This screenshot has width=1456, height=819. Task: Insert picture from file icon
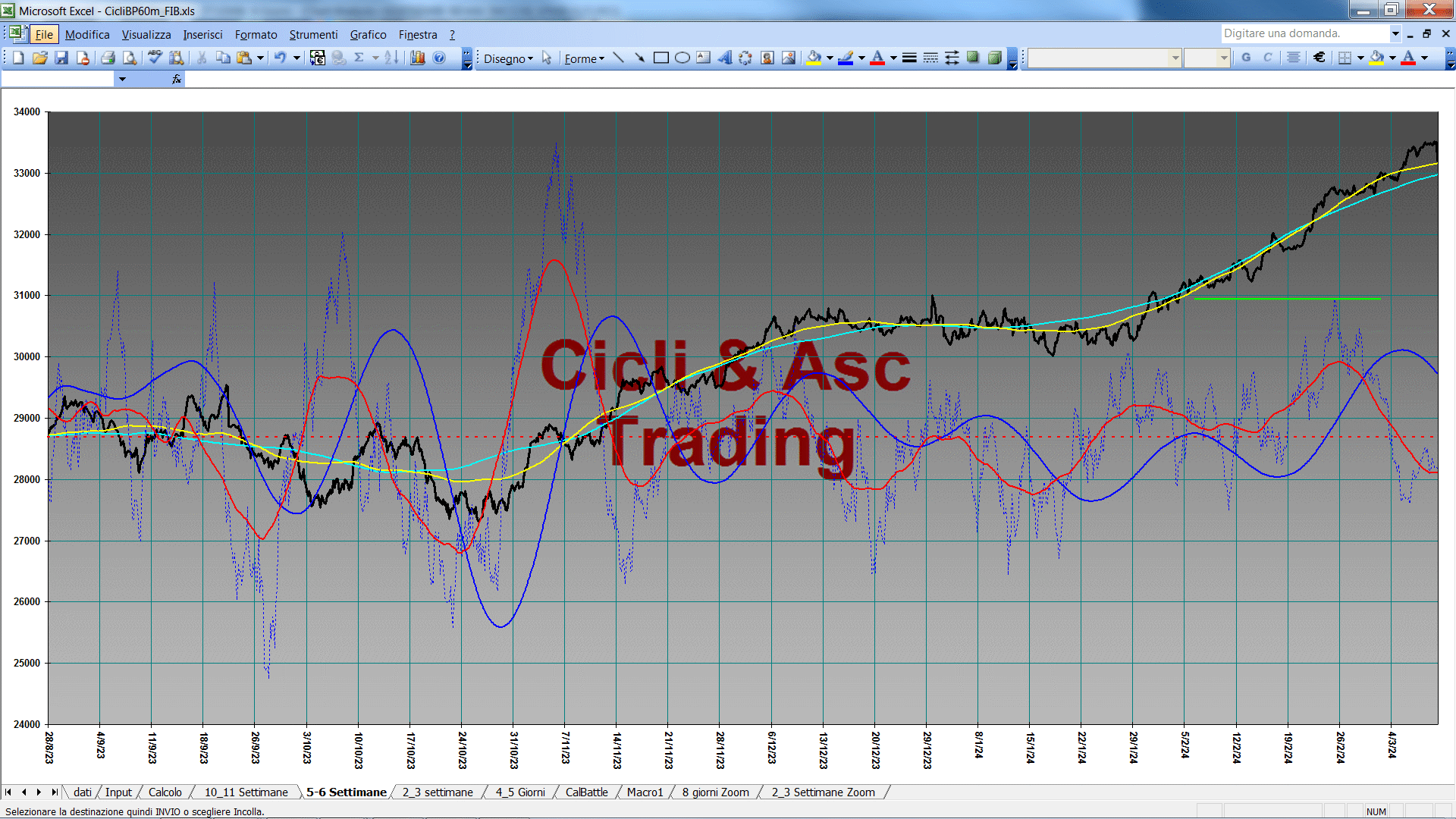point(789,58)
